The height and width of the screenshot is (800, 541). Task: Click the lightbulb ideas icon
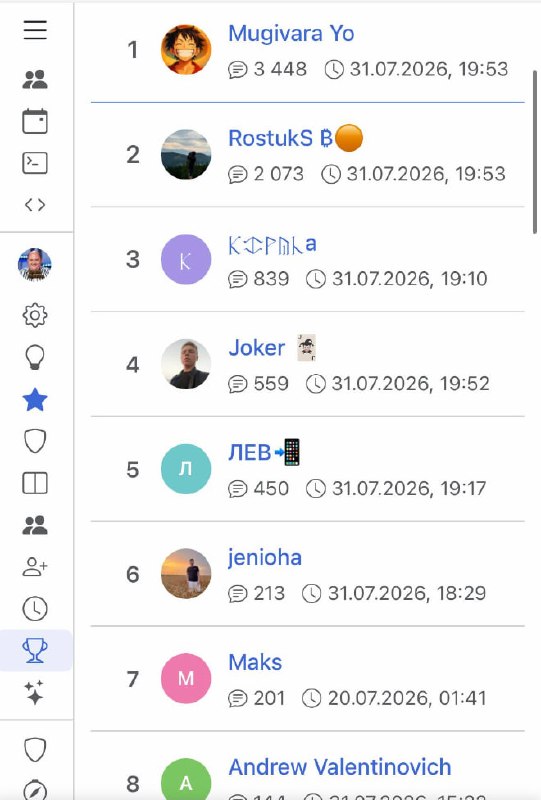35,357
